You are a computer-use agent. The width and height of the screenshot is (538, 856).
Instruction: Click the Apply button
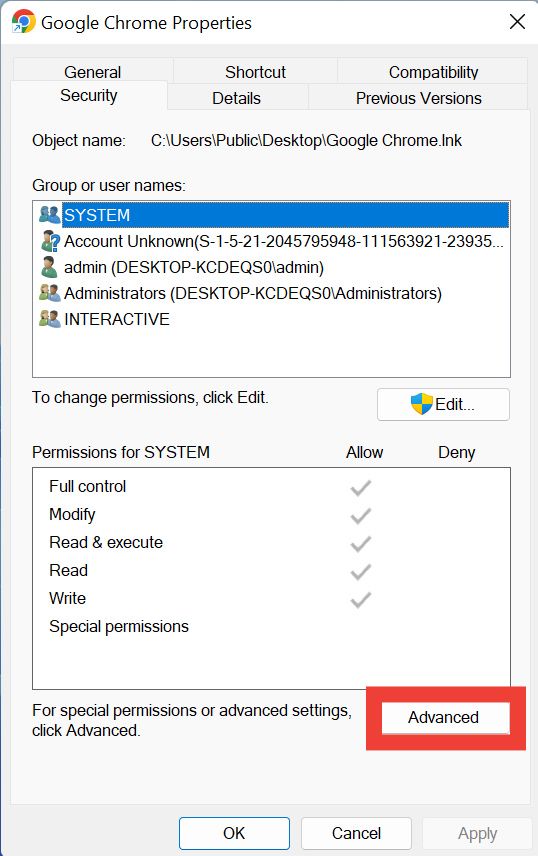[477, 833]
